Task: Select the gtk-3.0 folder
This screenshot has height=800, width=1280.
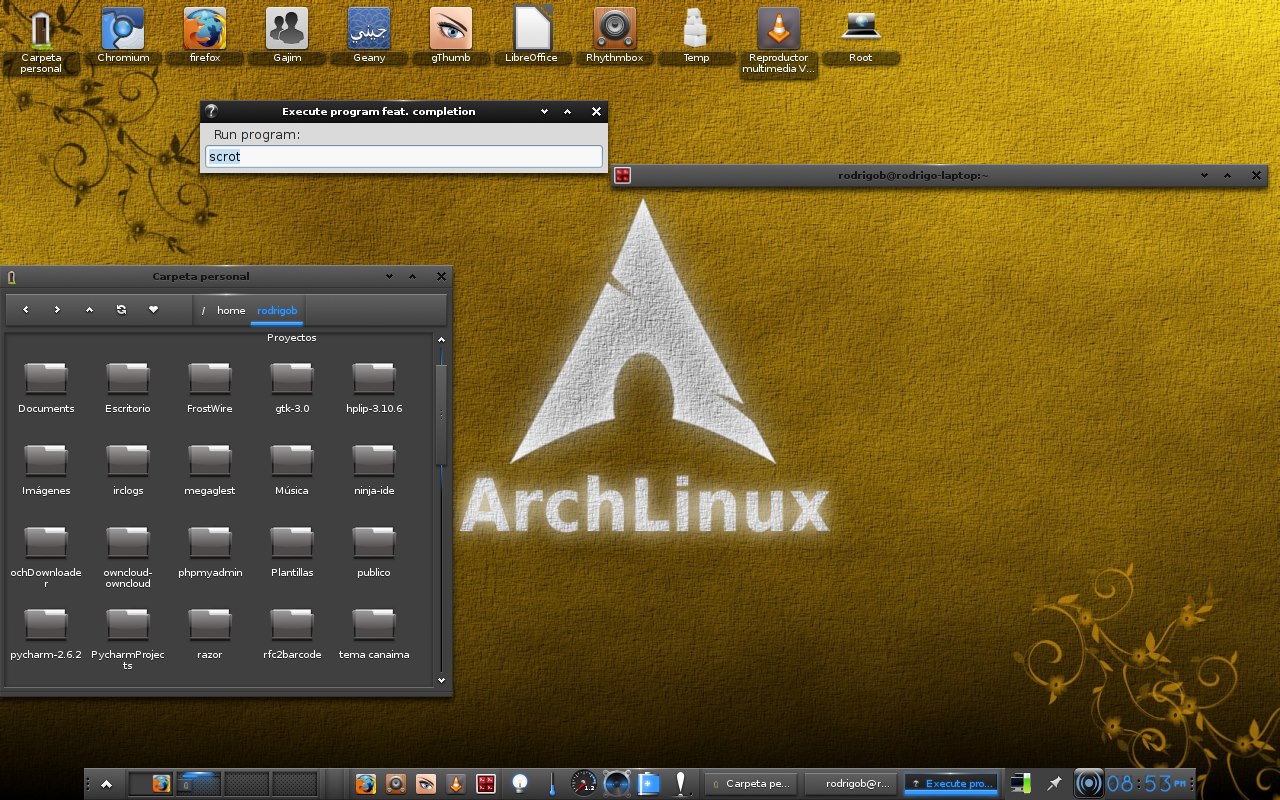Action: pyautogui.click(x=292, y=388)
